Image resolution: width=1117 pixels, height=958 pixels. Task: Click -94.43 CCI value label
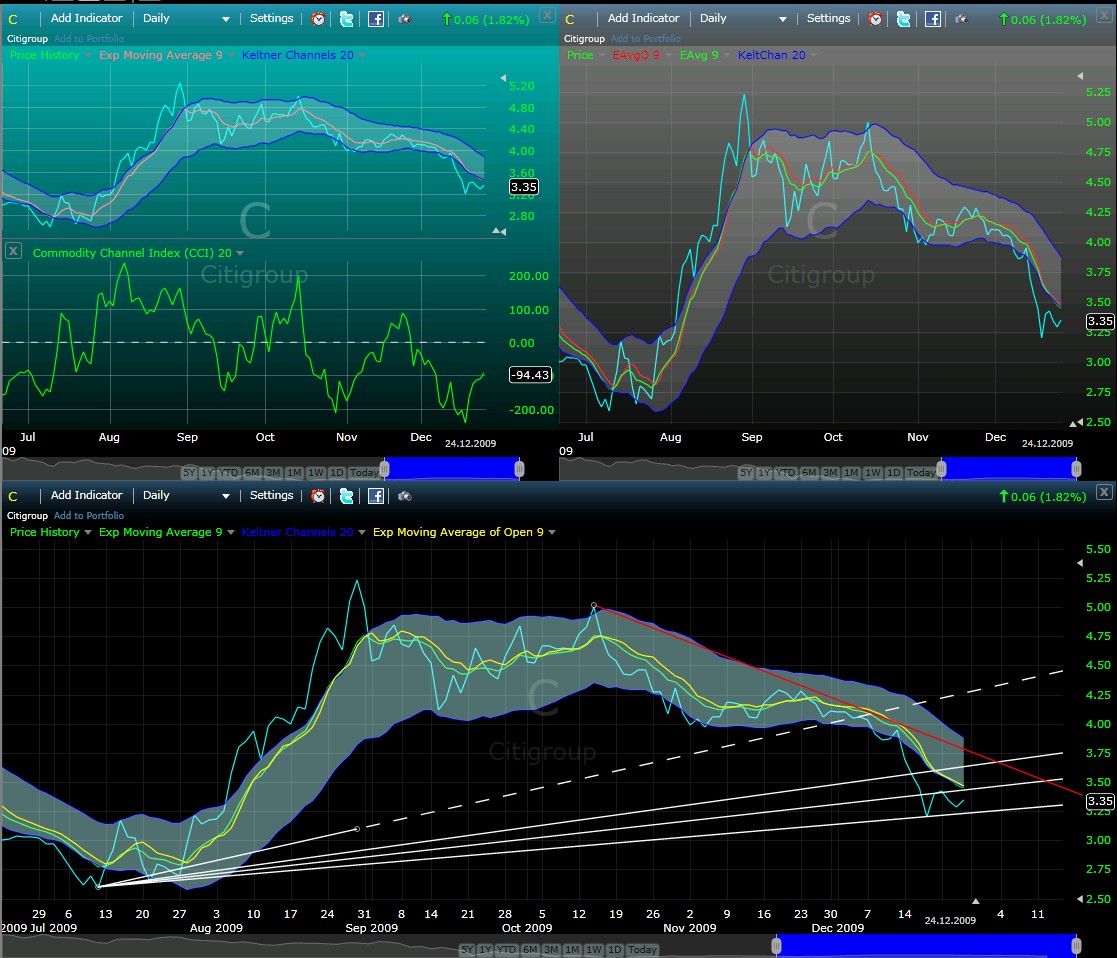pos(531,375)
